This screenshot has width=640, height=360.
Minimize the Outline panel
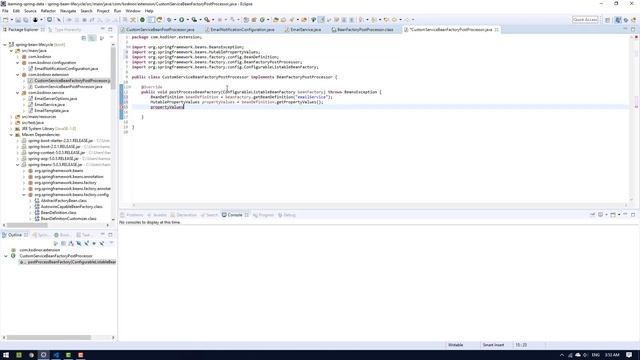103,235
